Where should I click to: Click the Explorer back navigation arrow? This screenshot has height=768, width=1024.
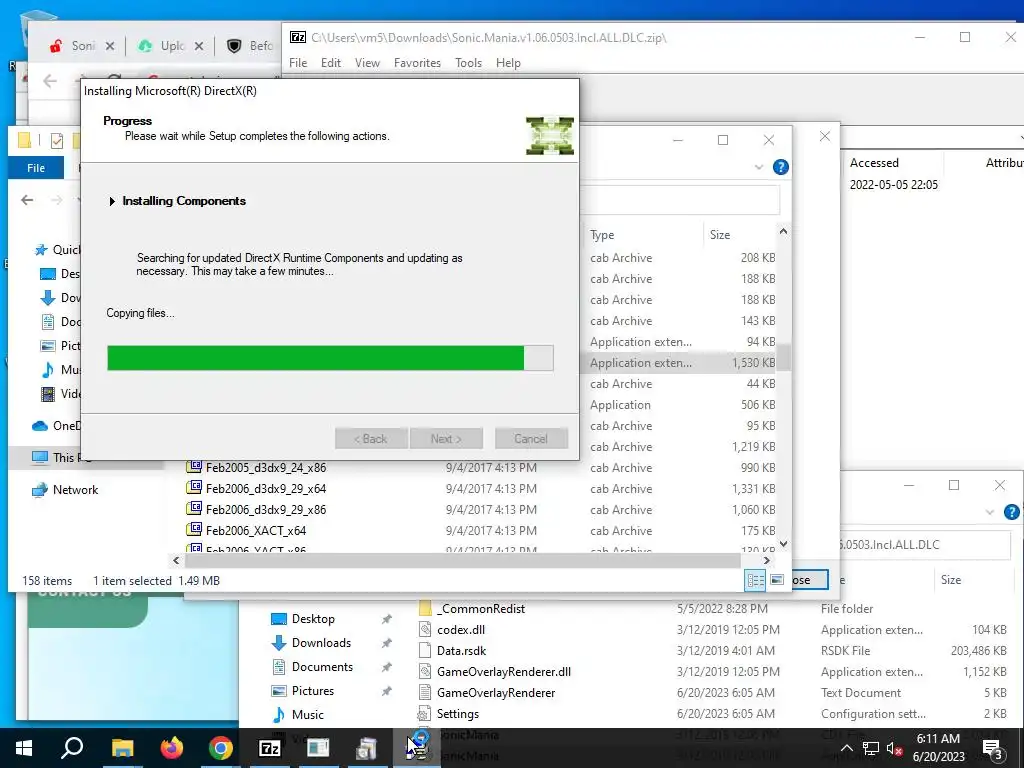coord(27,200)
